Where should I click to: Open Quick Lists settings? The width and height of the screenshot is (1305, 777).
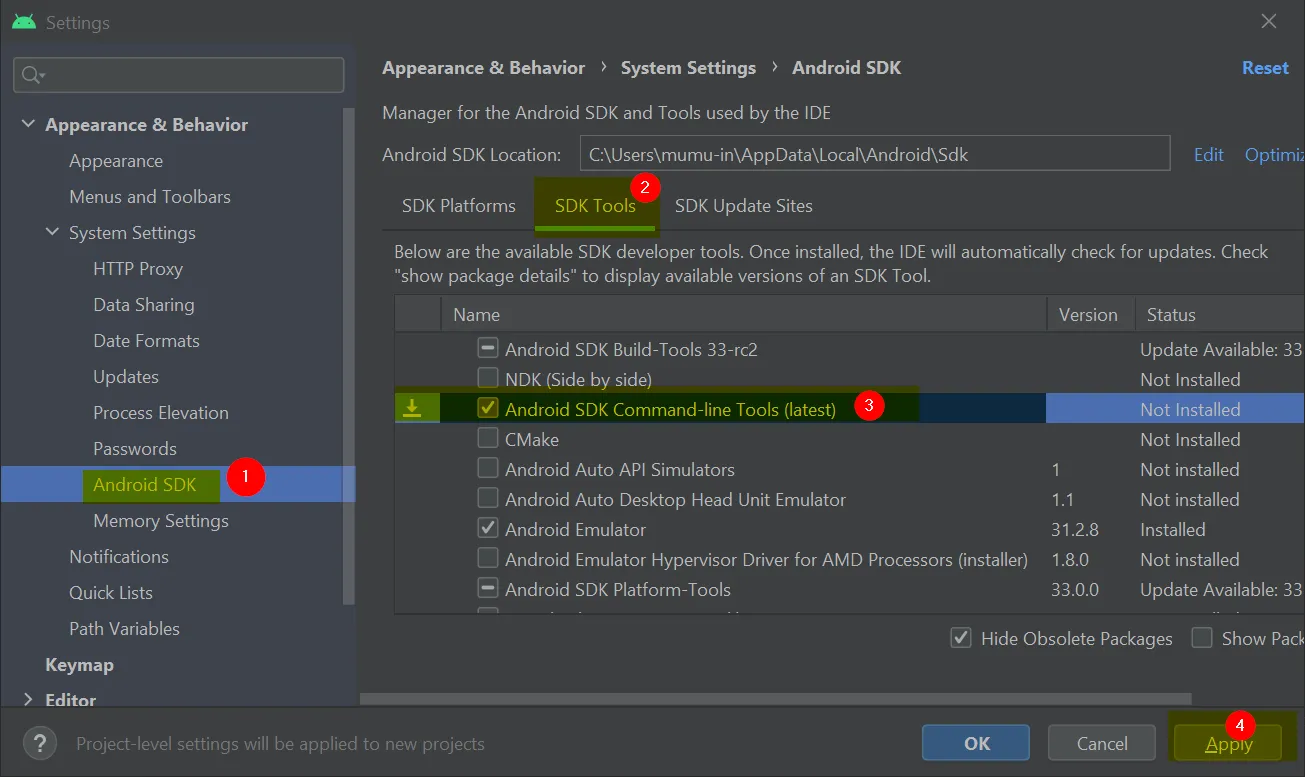coord(111,593)
